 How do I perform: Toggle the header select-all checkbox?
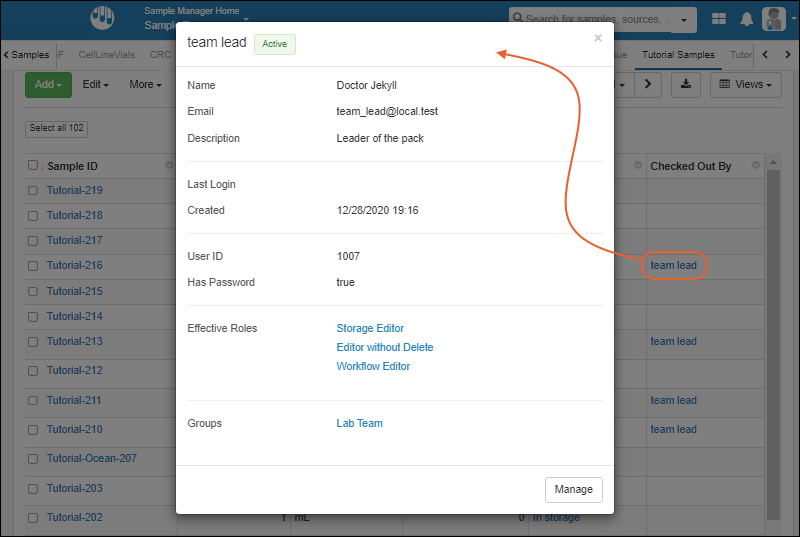33,166
